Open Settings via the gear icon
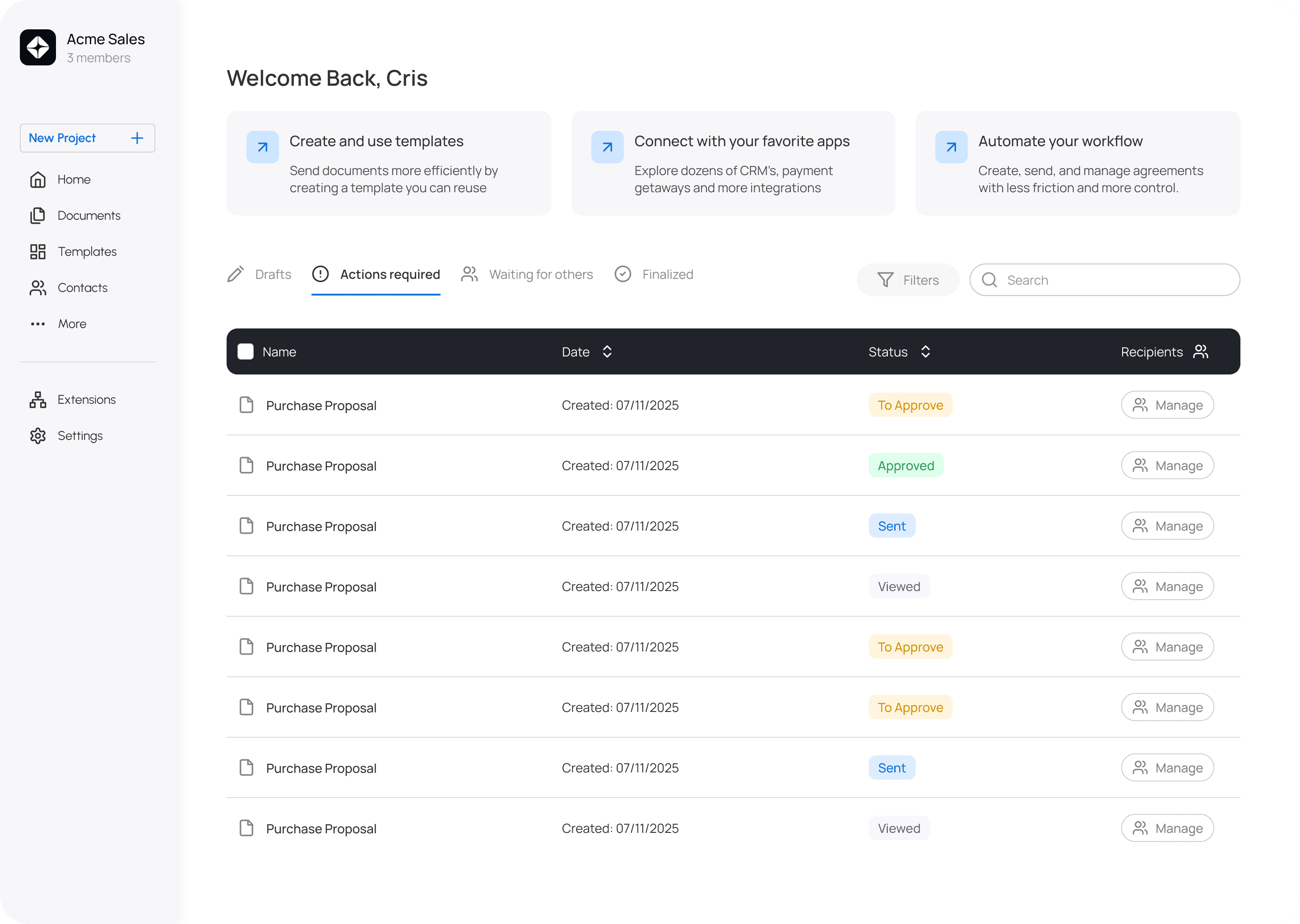The height and width of the screenshot is (924, 1300). click(x=37, y=436)
